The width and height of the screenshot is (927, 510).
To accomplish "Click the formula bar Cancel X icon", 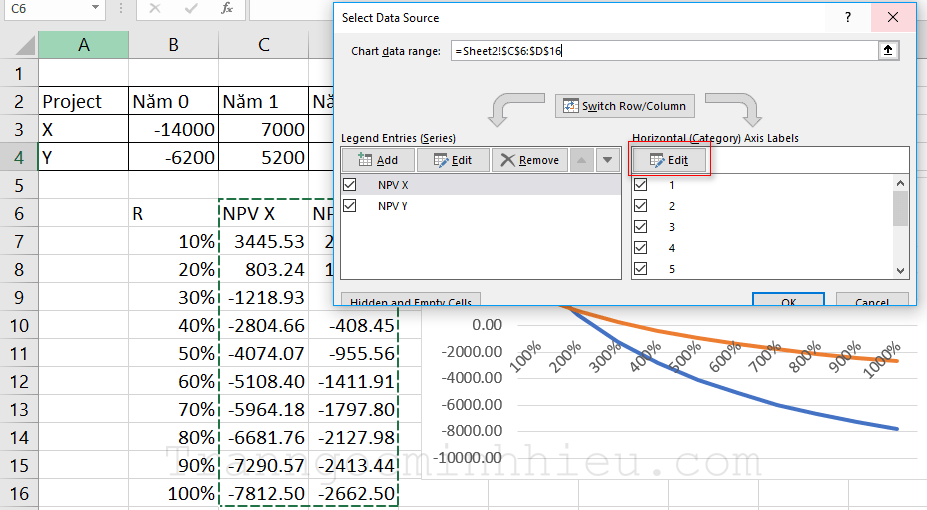I will pos(155,9).
